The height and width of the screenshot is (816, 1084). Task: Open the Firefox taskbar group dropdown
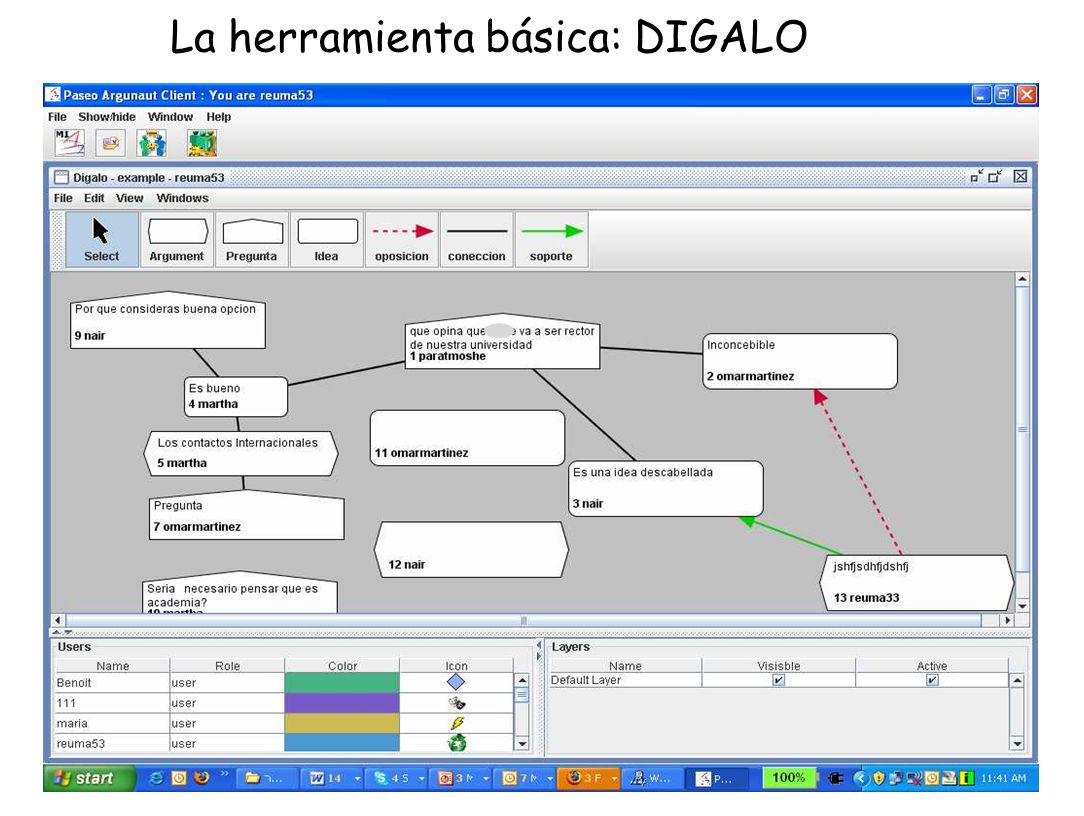[x=613, y=779]
